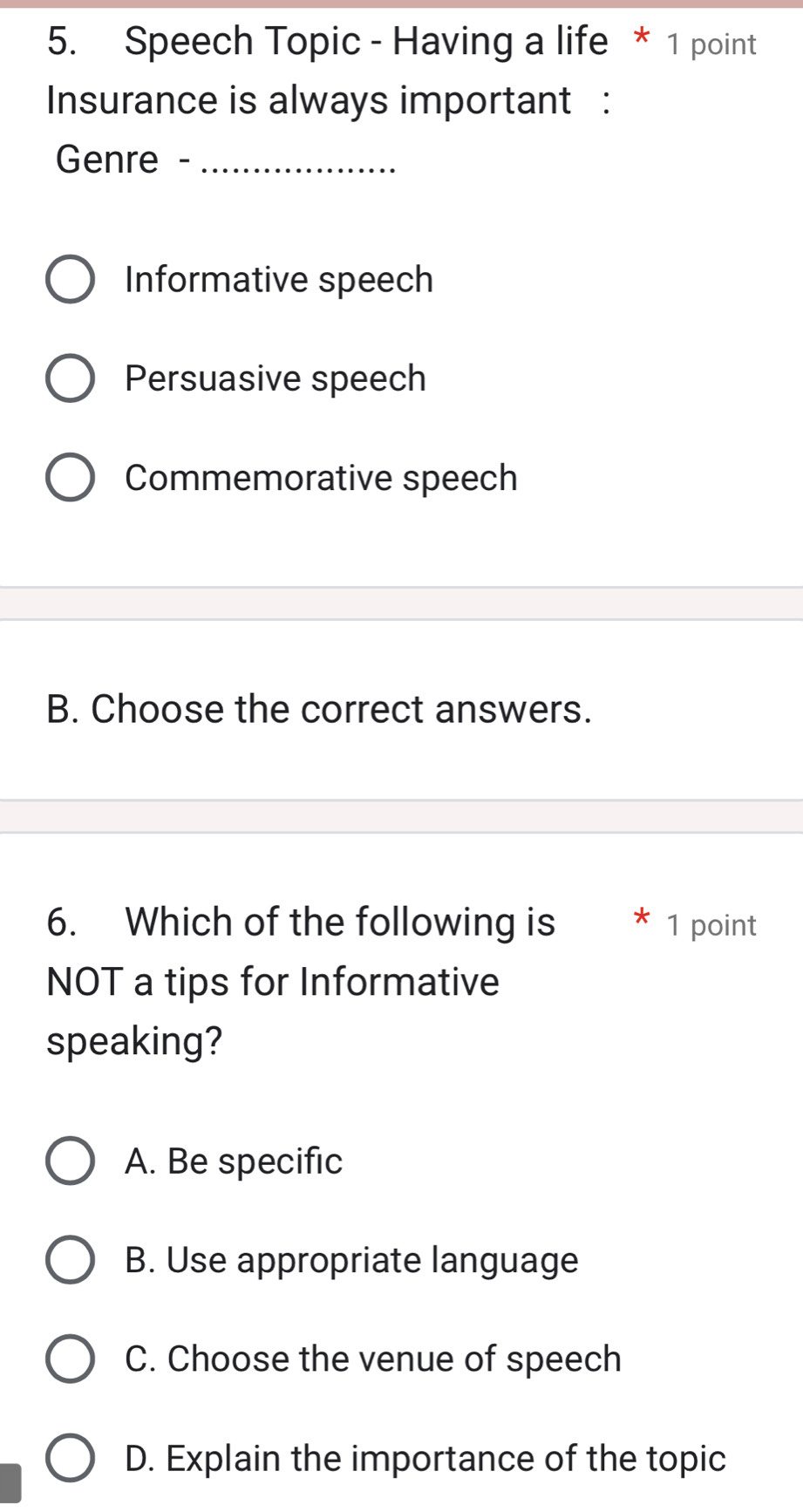
Task: Select the "Commemorative speech" radio button
Action: click(x=71, y=478)
